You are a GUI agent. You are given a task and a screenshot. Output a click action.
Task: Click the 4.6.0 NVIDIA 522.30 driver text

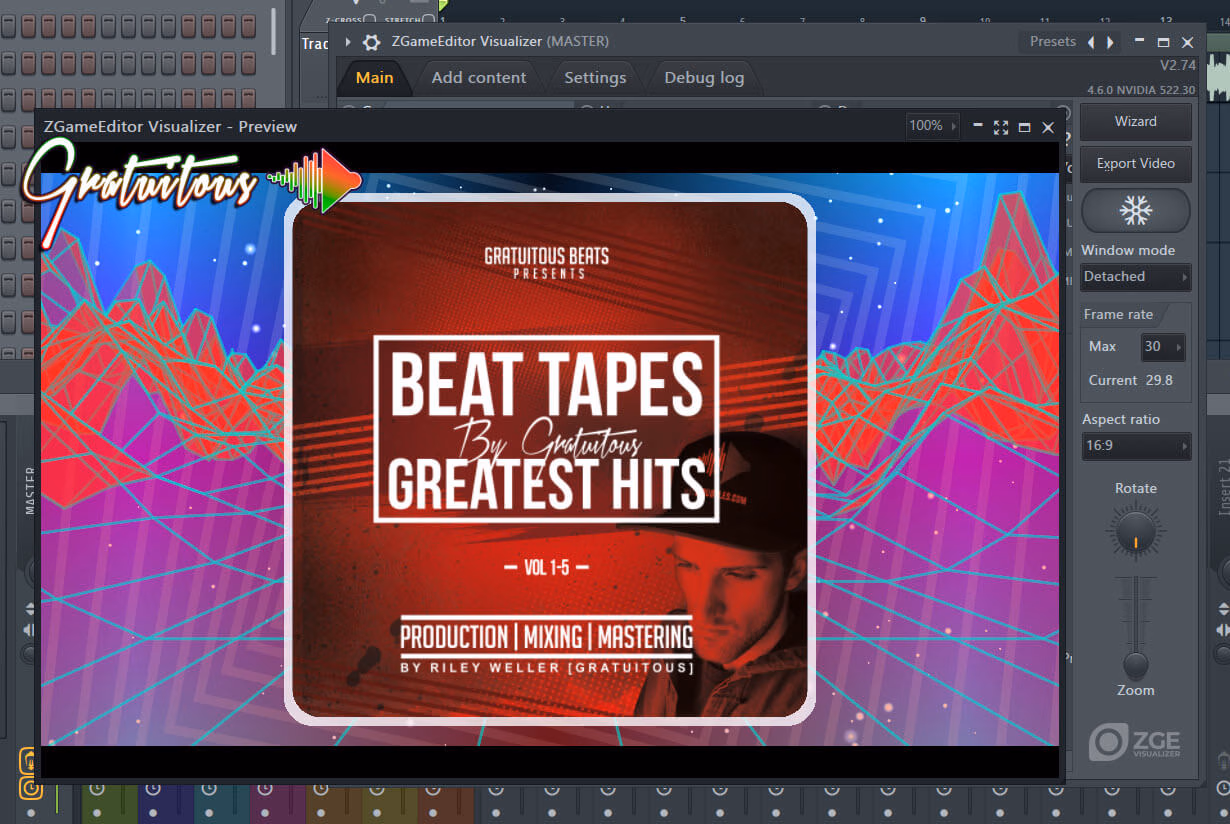(1141, 90)
